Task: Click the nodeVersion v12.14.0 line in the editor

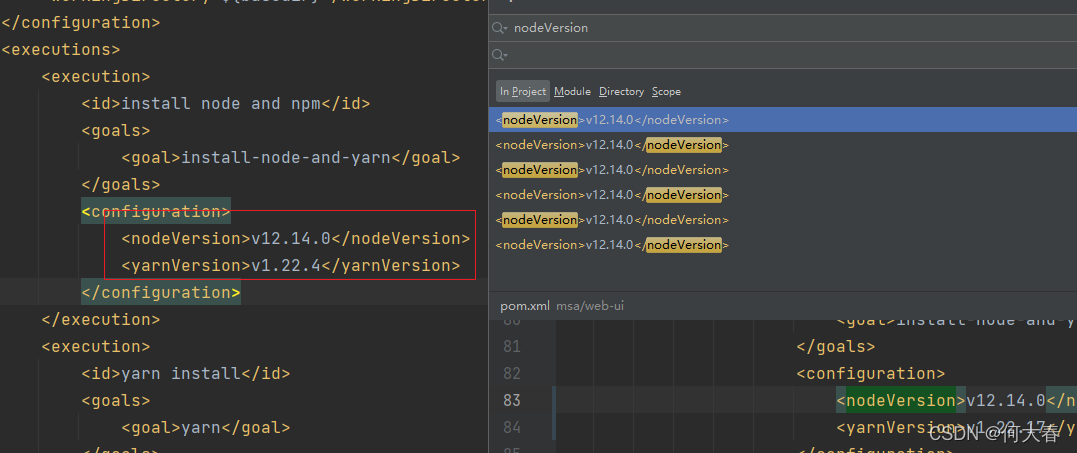Action: pos(295,238)
